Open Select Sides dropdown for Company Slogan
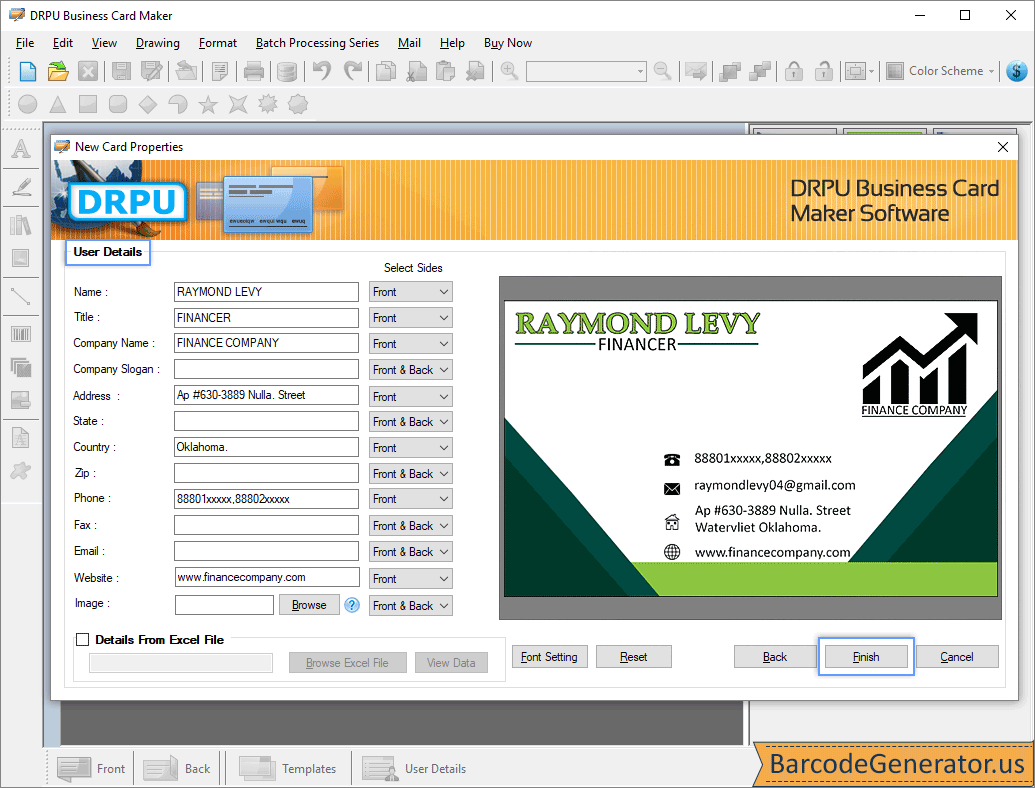 coord(411,370)
